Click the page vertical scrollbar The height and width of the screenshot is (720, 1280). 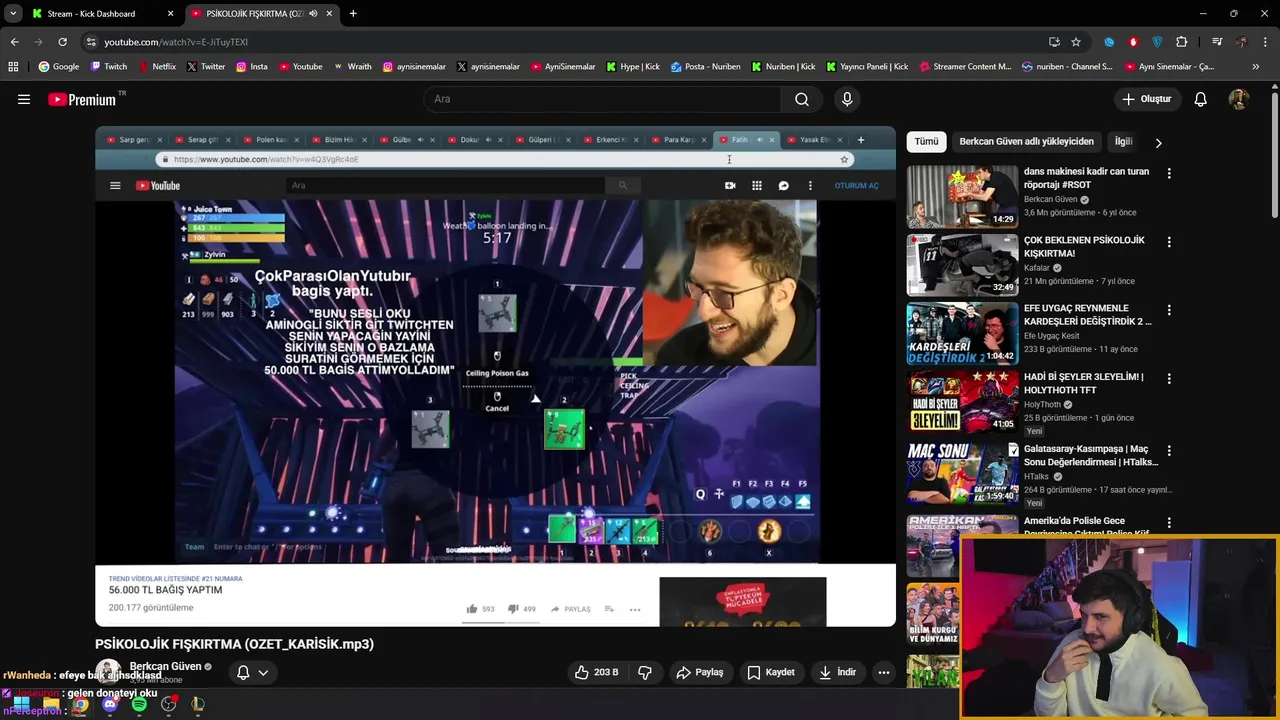(x=1274, y=155)
